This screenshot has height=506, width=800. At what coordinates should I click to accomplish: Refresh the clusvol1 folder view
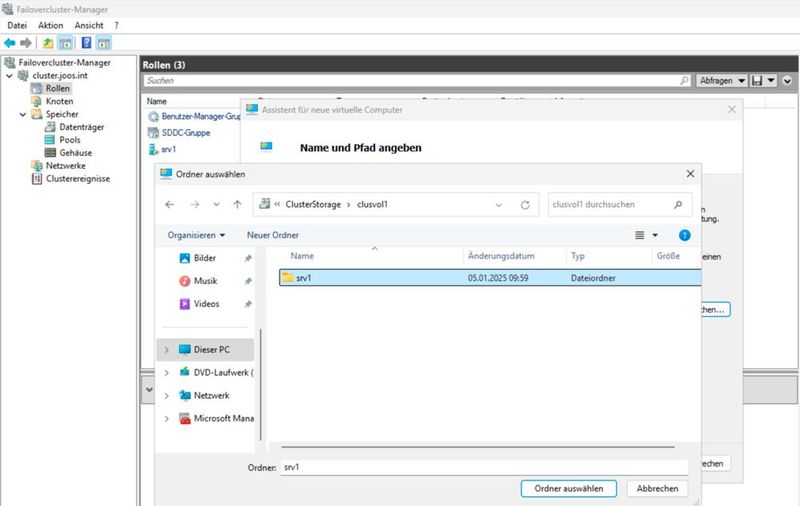(525, 205)
